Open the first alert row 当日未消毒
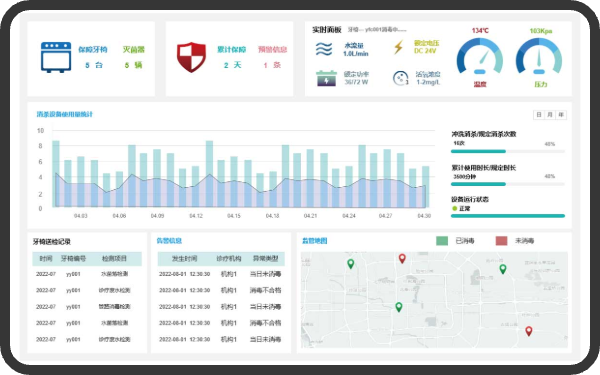Viewport: 600px width, 375px height. point(221,274)
